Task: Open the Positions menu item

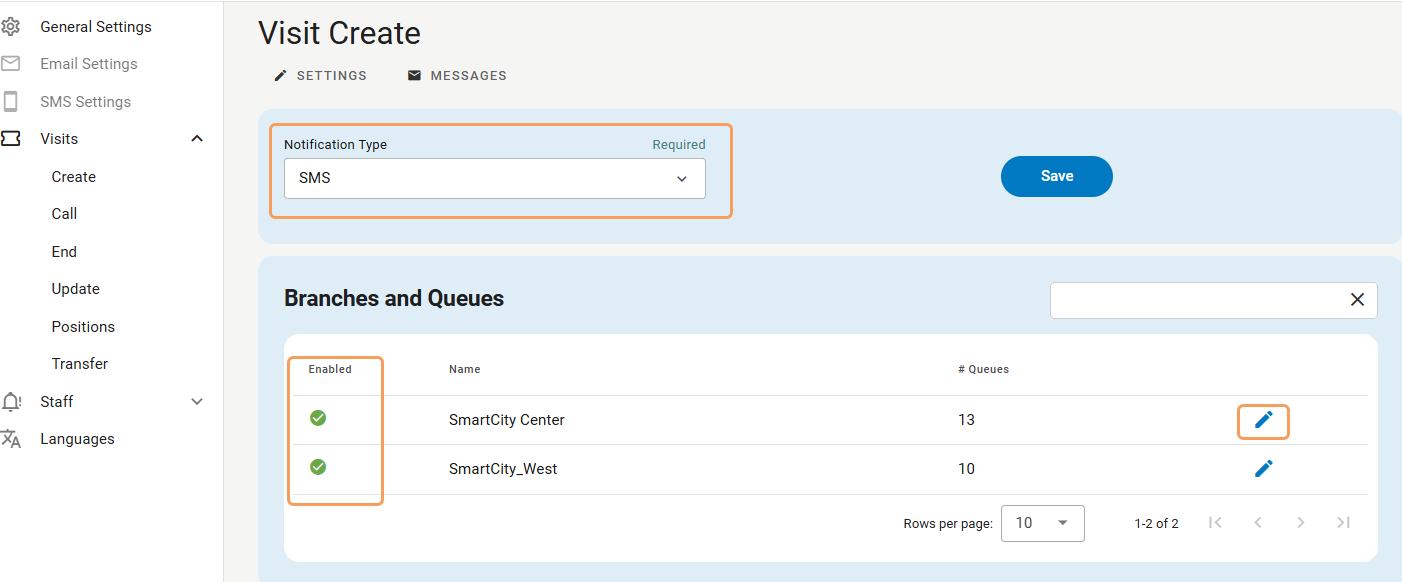Action: tap(83, 327)
